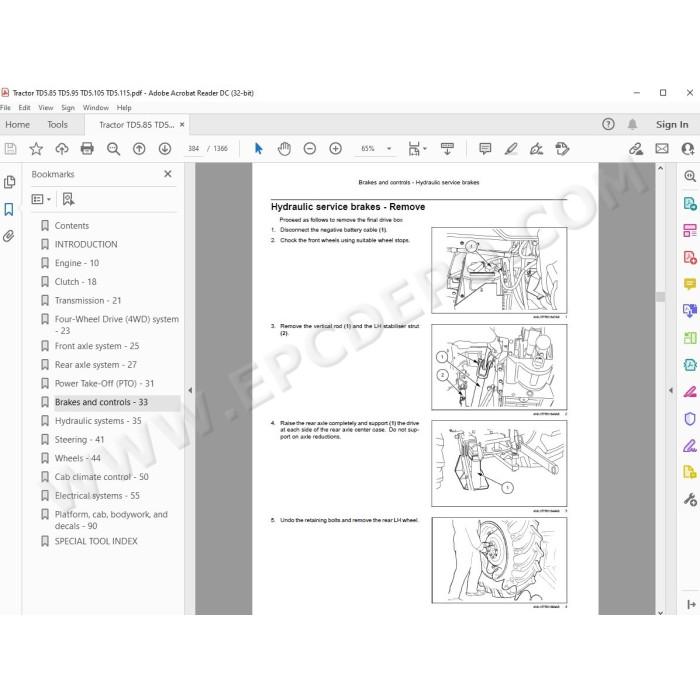
Task: Open the find text magnifier tool
Action: coord(113,149)
